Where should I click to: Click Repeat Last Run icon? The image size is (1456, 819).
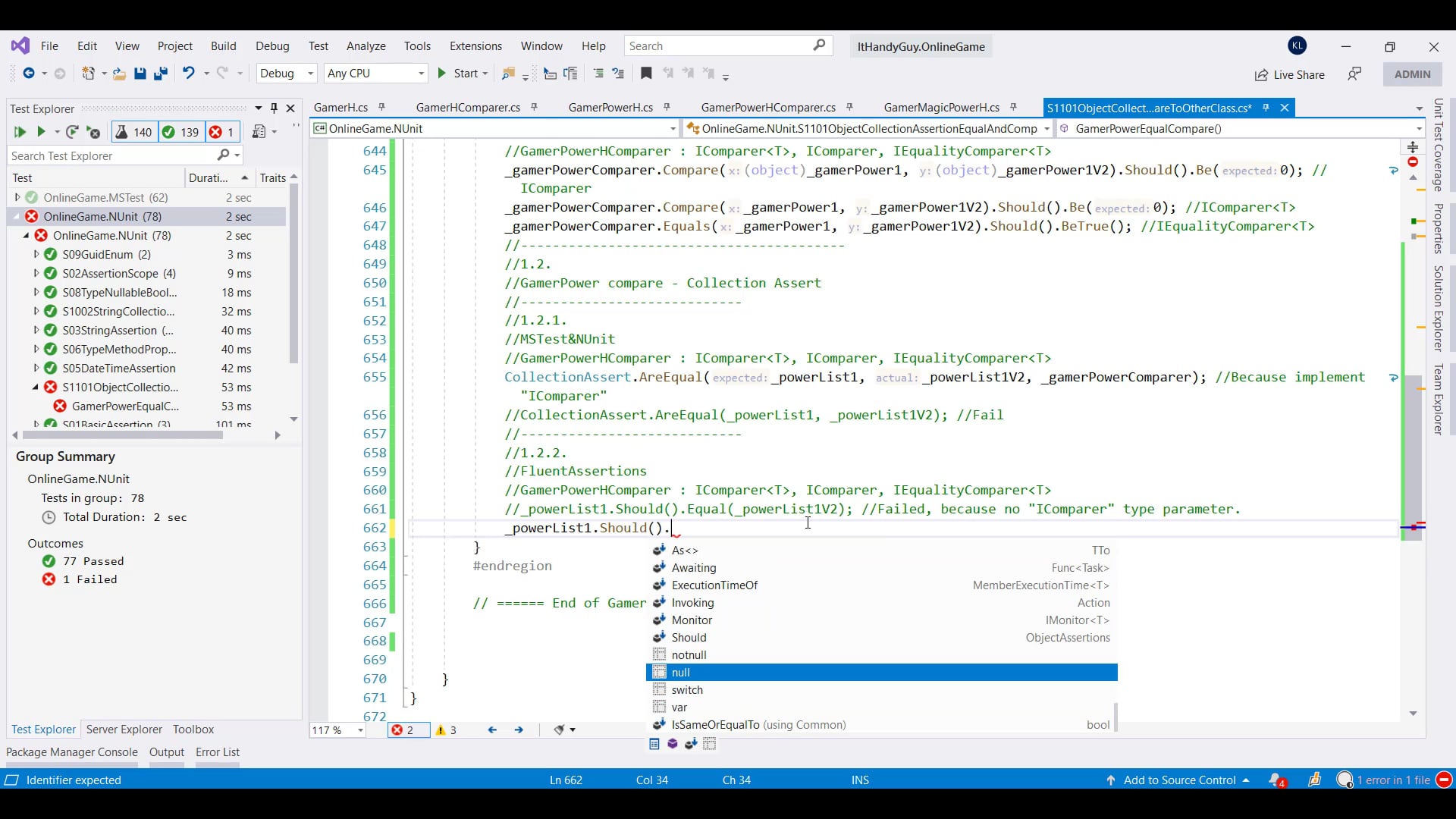(72, 132)
